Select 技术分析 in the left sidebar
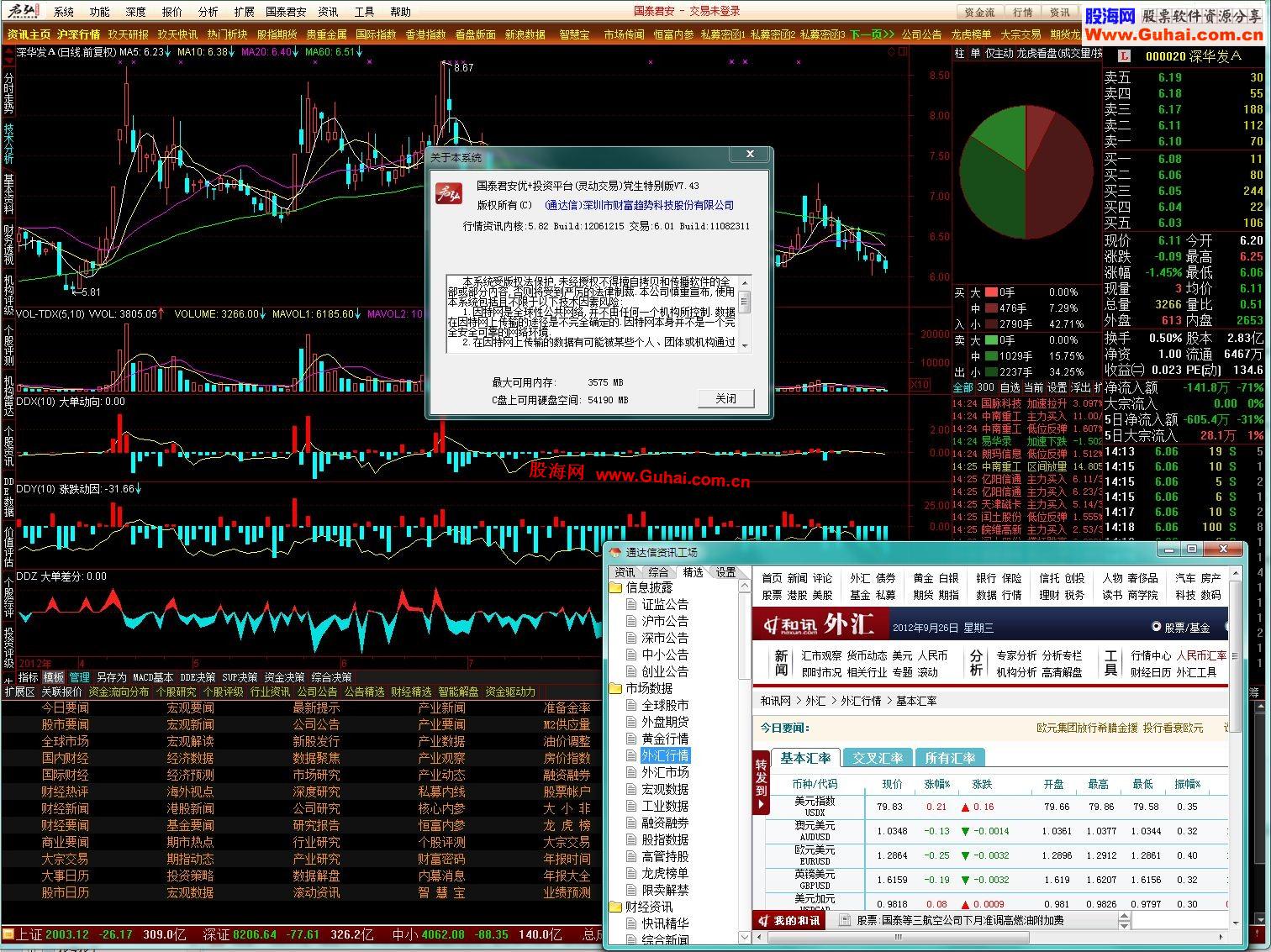This screenshot has width=1271, height=952. pos(8,144)
